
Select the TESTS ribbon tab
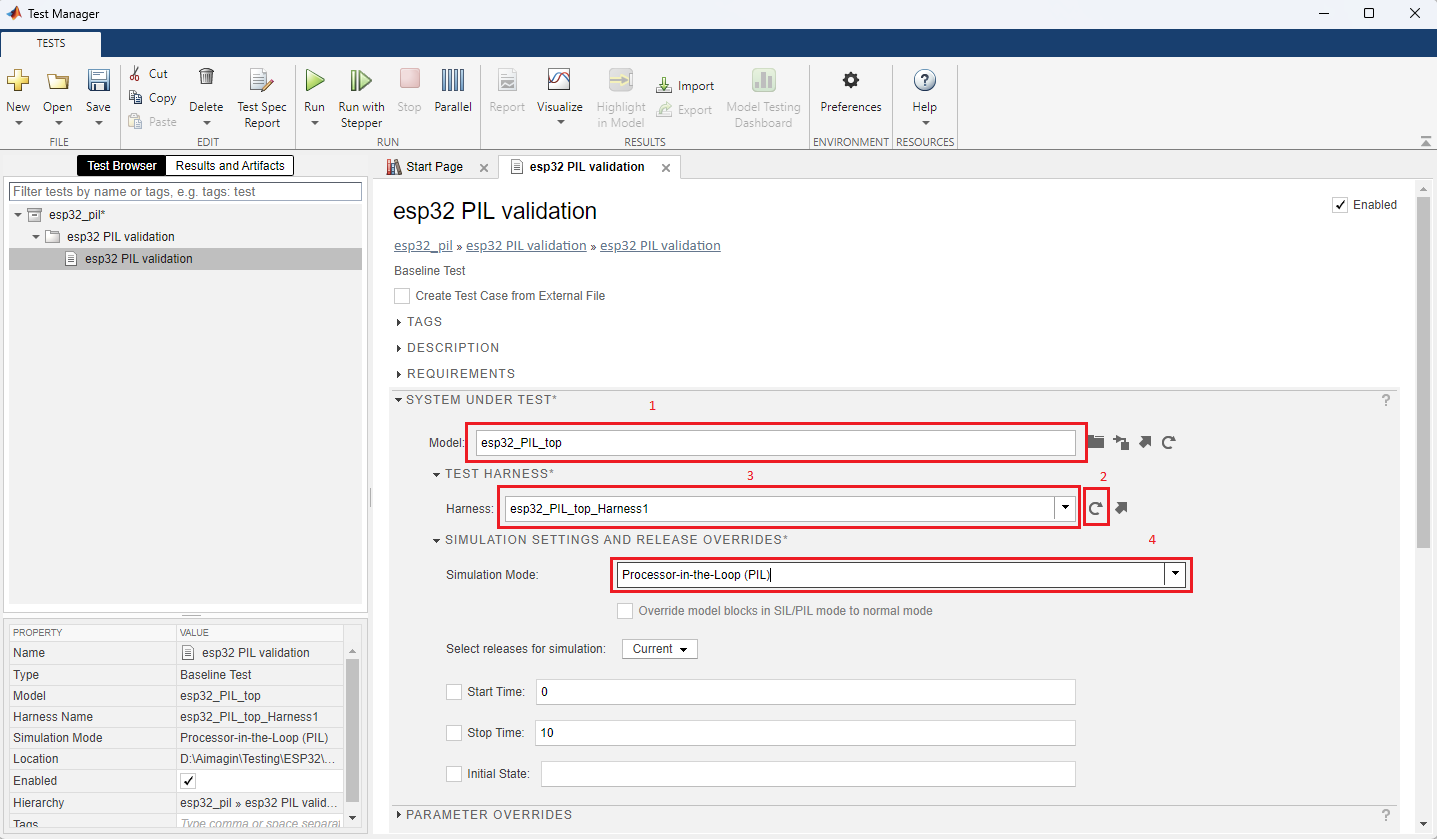click(51, 44)
